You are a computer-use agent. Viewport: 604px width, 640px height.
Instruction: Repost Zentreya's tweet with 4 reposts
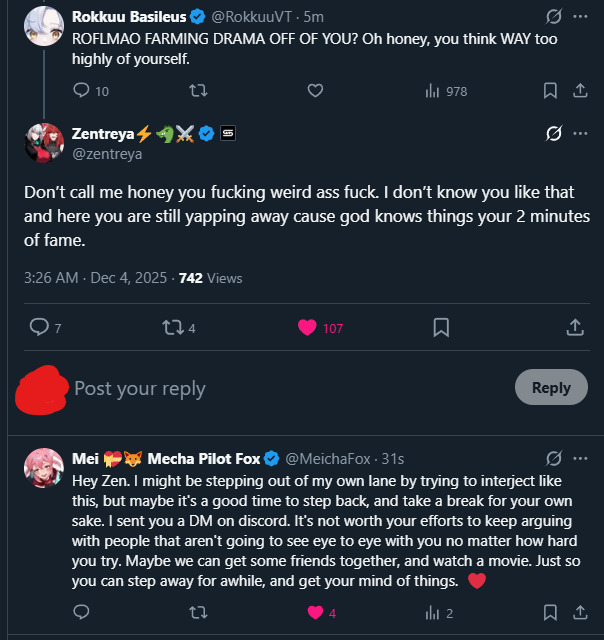pyautogui.click(x=174, y=327)
